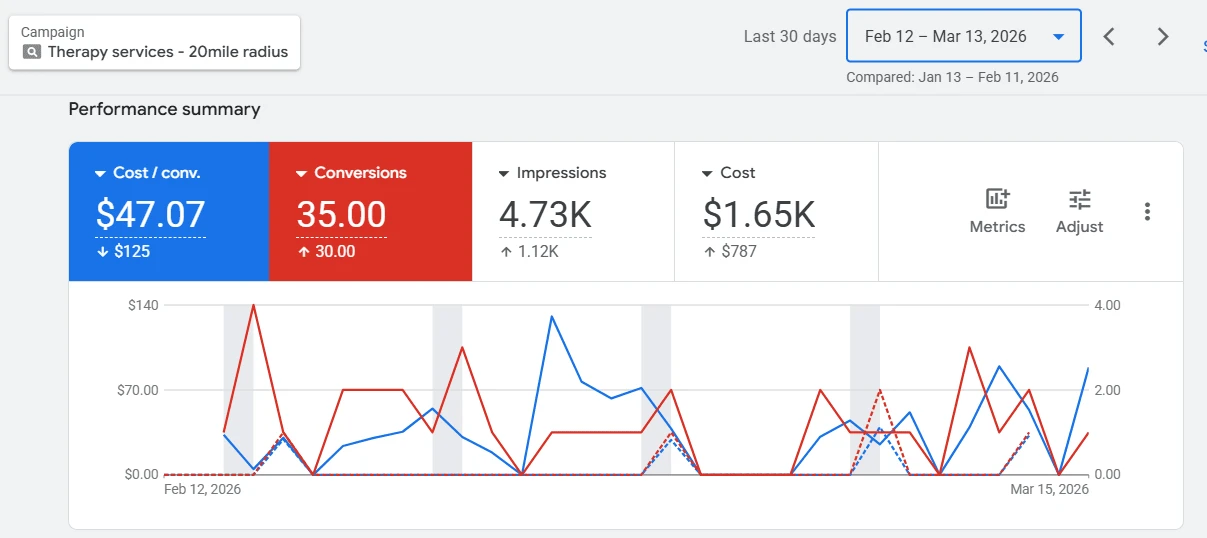
Task: Go to the next date period arrow
Action: (x=1162, y=37)
